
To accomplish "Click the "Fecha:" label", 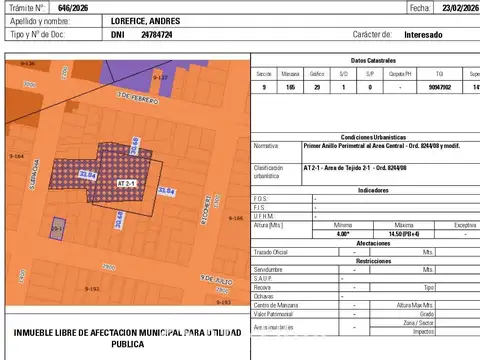I will [x=420, y=8].
